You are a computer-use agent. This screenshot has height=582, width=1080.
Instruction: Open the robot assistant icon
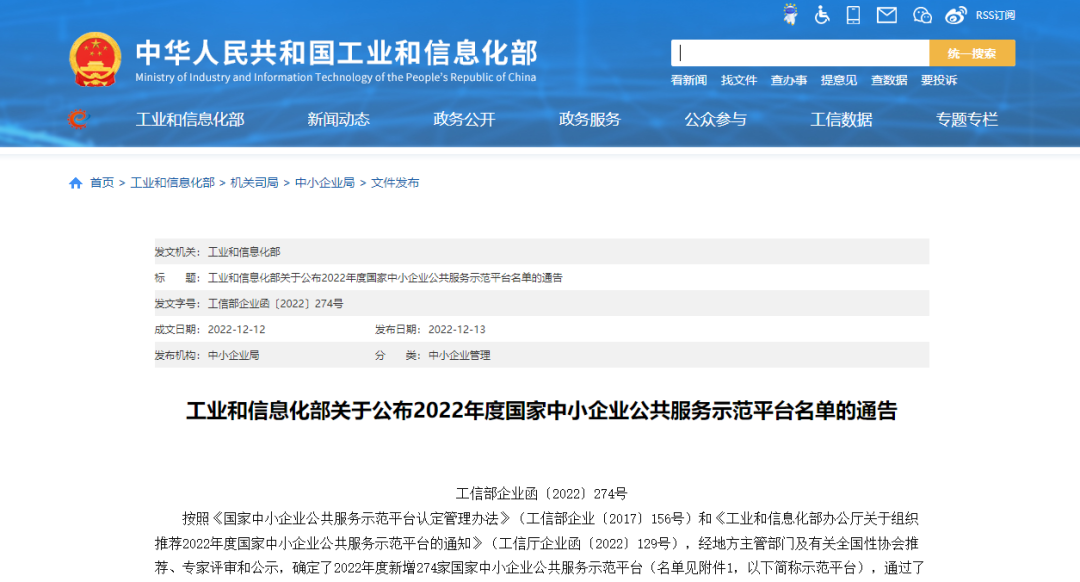(x=791, y=14)
